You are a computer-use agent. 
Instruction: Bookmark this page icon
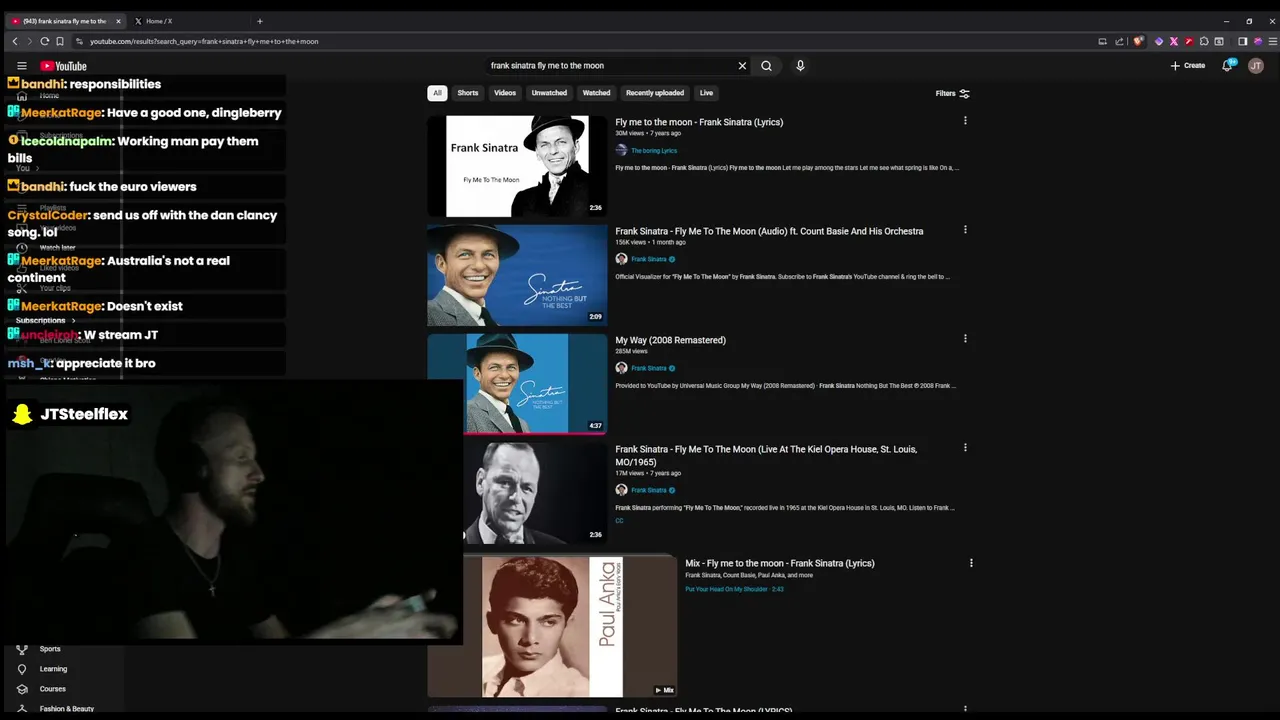[60, 41]
